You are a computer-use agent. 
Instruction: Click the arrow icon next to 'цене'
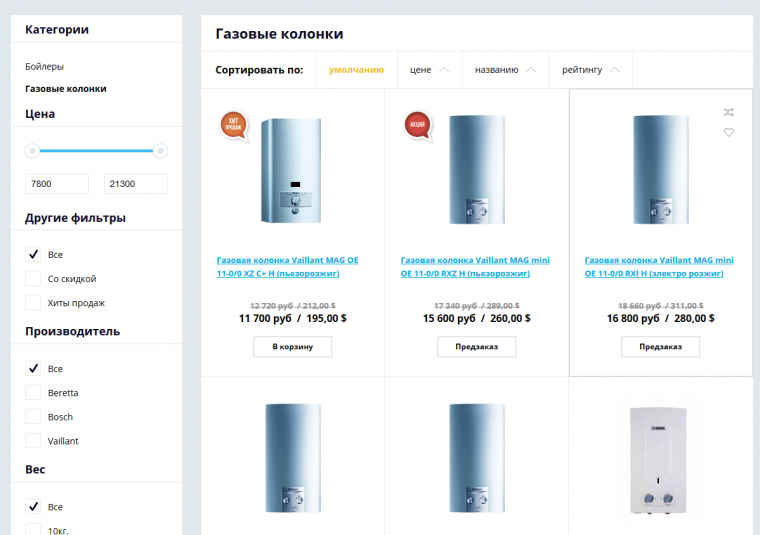444,70
